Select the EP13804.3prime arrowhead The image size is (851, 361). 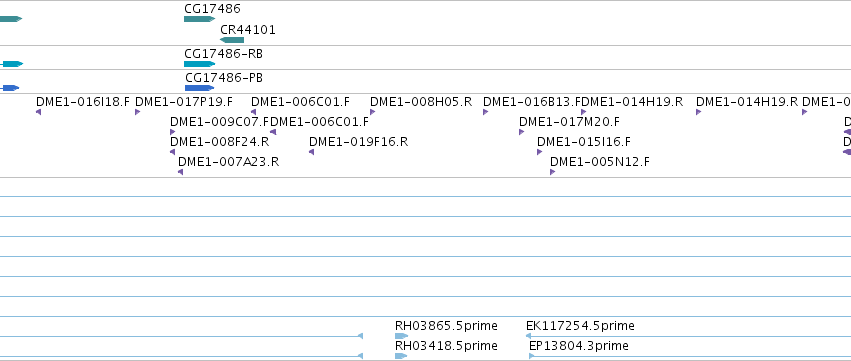pyautogui.click(x=532, y=356)
